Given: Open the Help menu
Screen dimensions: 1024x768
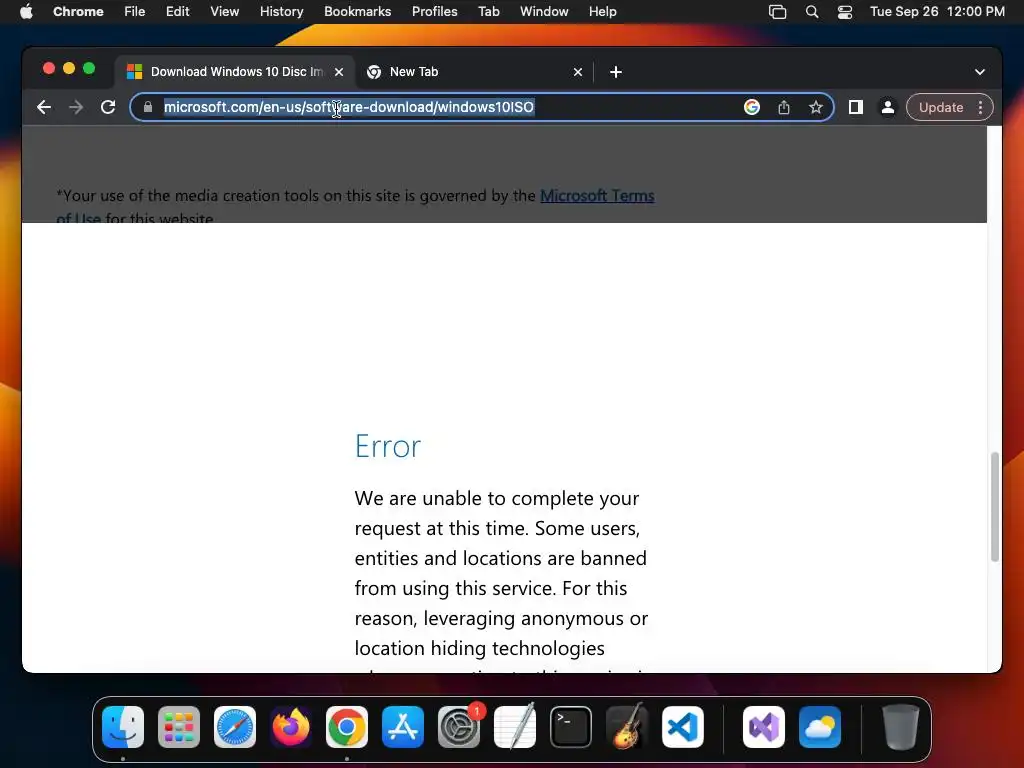Looking at the screenshot, I should point(602,12).
